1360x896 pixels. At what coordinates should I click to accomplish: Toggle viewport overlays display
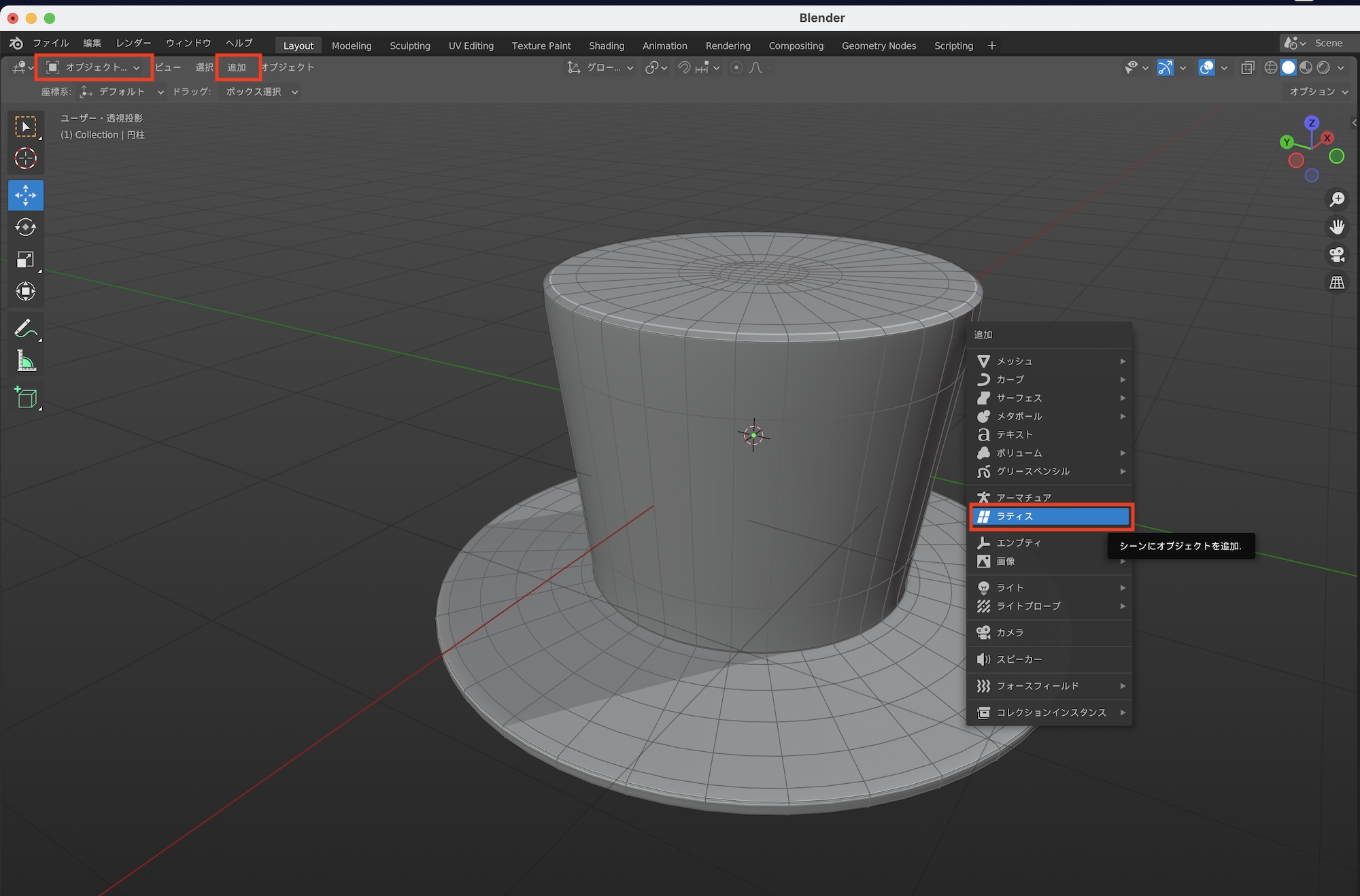coord(1207,67)
